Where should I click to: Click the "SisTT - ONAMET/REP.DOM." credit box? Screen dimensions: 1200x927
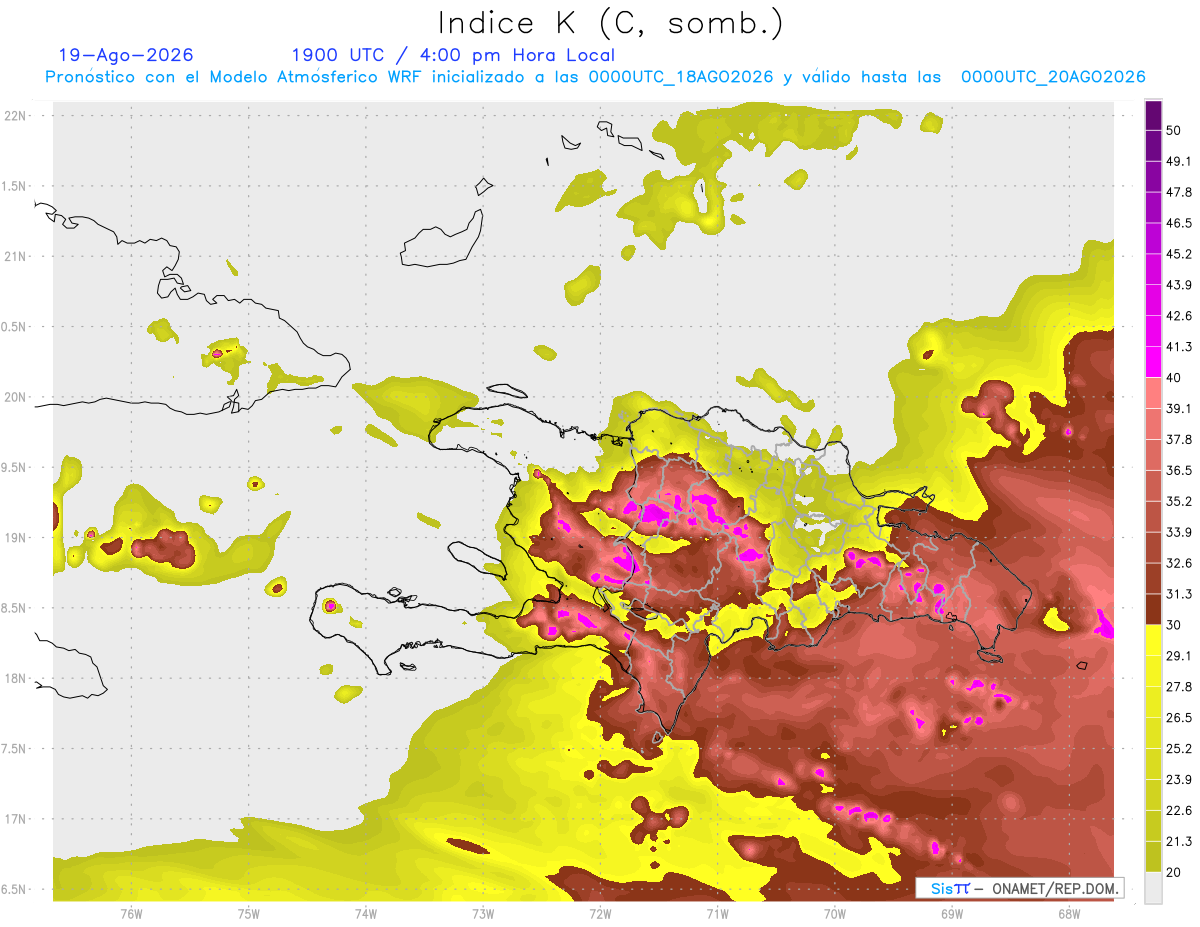1022,888
